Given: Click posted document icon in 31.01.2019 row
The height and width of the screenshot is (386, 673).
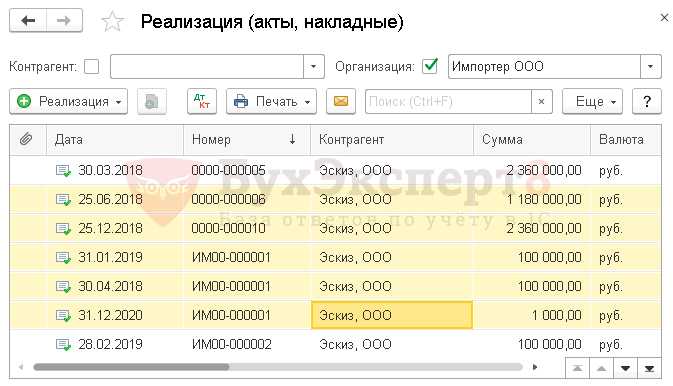Looking at the screenshot, I should coord(64,258).
